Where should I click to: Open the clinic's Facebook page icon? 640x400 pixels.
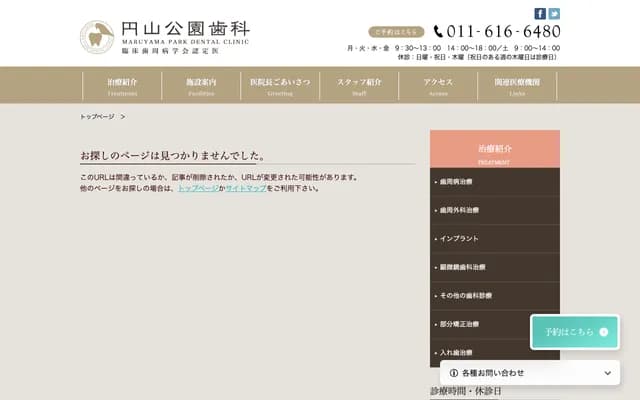(x=540, y=14)
